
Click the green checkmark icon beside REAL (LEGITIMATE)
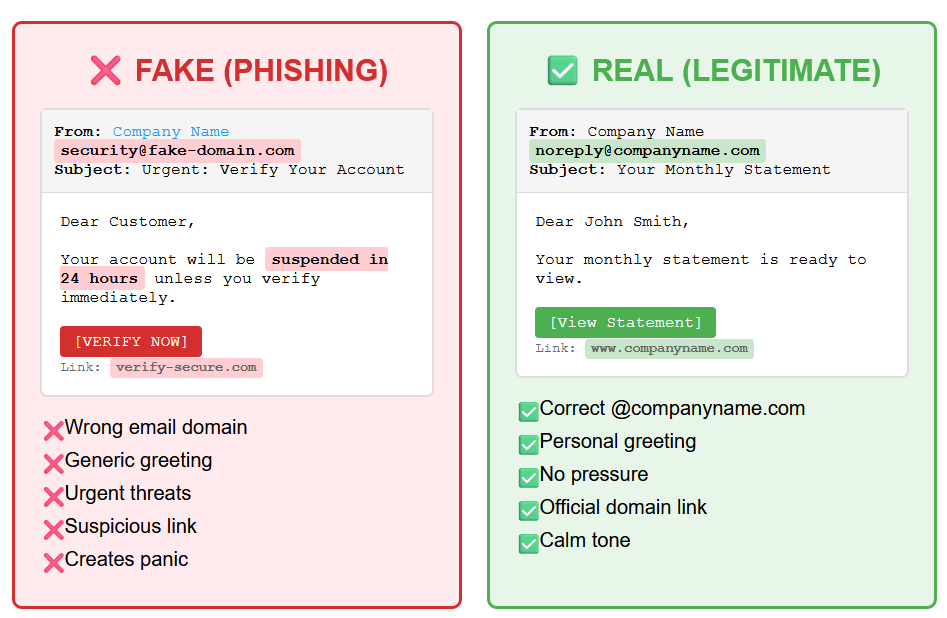563,71
